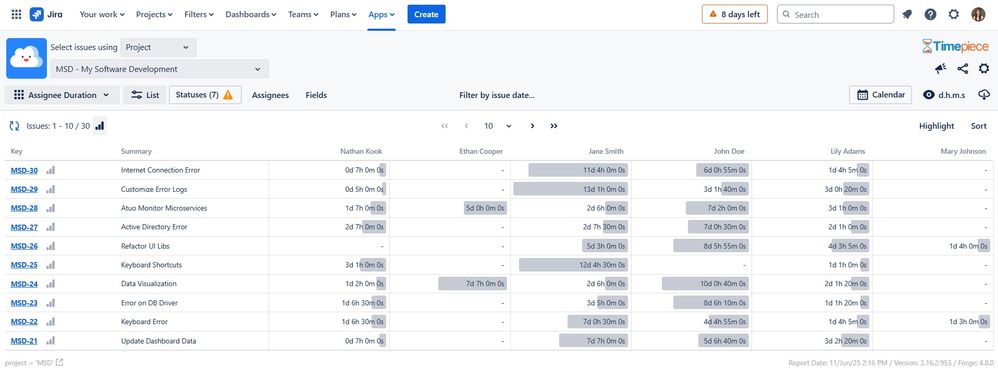This screenshot has height=369, width=998.
Task: Click the announcements megaphone icon
Action: (941, 69)
